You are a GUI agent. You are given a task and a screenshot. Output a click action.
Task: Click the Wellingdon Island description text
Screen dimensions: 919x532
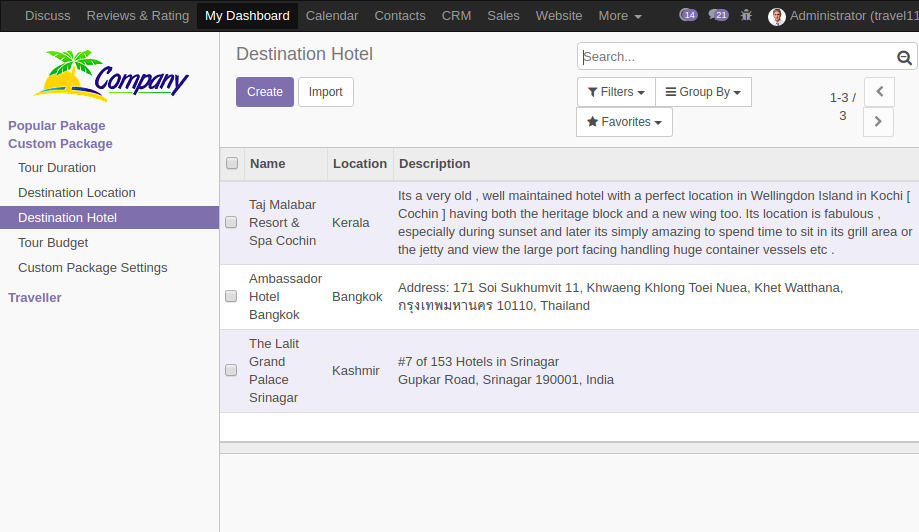click(x=655, y=223)
